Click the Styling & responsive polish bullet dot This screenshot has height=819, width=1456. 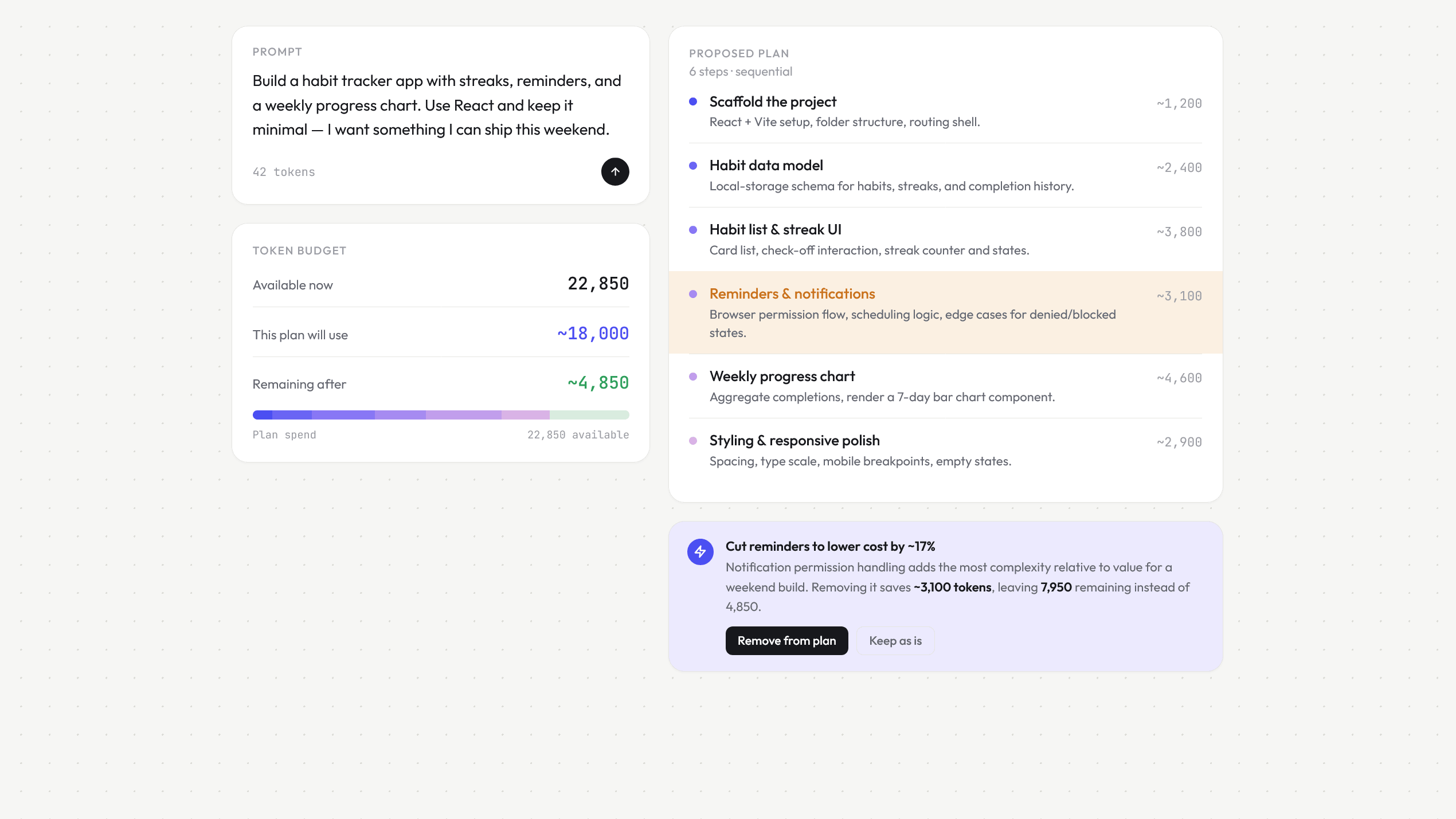point(693,441)
